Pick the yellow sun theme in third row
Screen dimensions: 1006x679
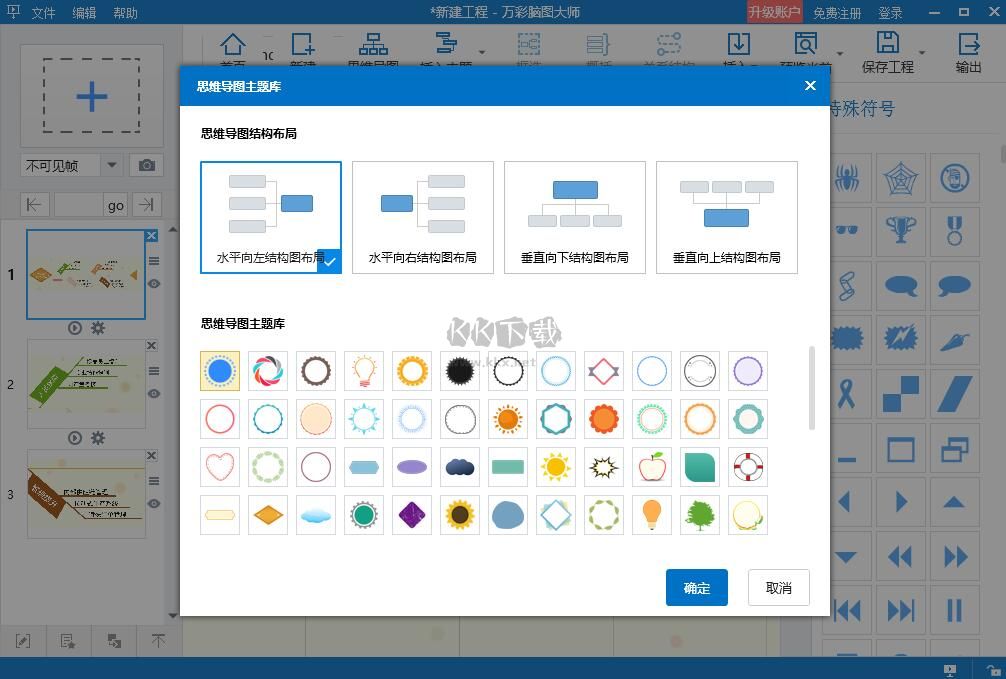[x=556, y=467]
